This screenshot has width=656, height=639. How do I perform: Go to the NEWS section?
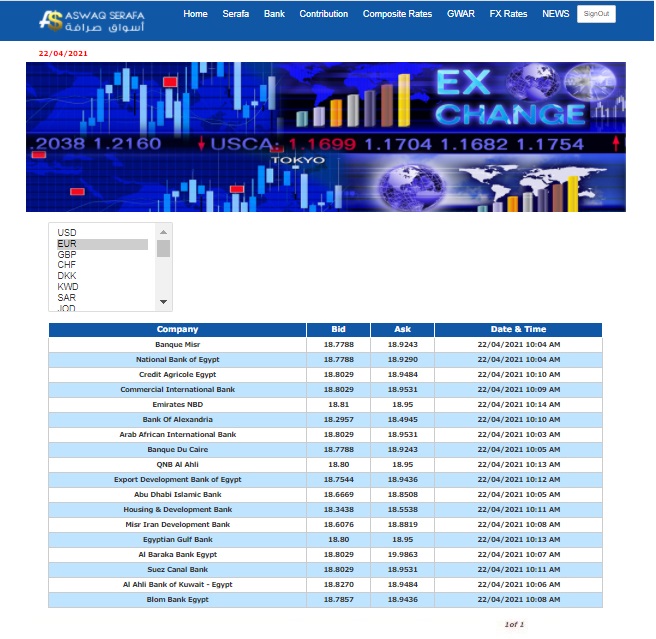tap(556, 14)
